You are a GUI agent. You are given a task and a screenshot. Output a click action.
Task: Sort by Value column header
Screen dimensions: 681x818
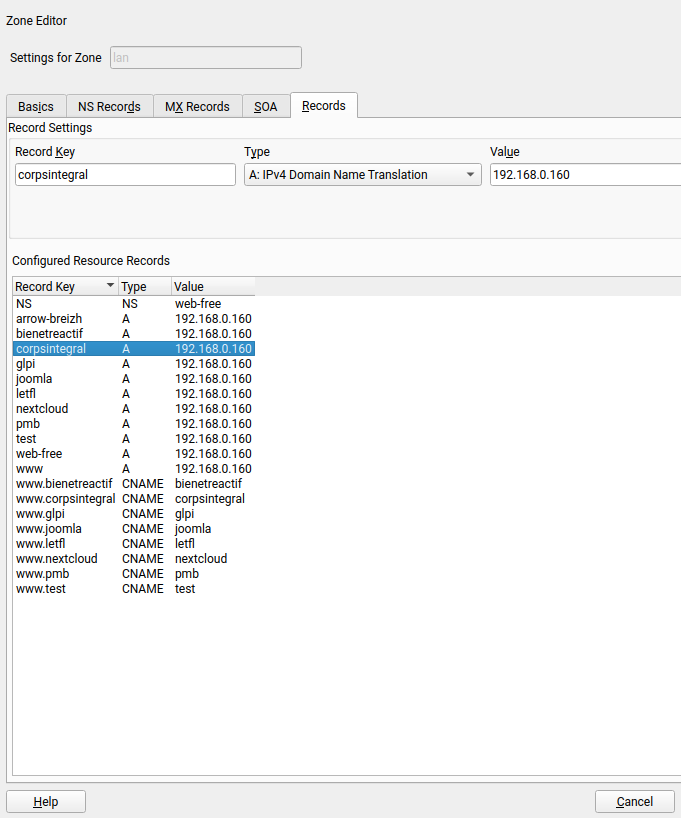(x=213, y=286)
